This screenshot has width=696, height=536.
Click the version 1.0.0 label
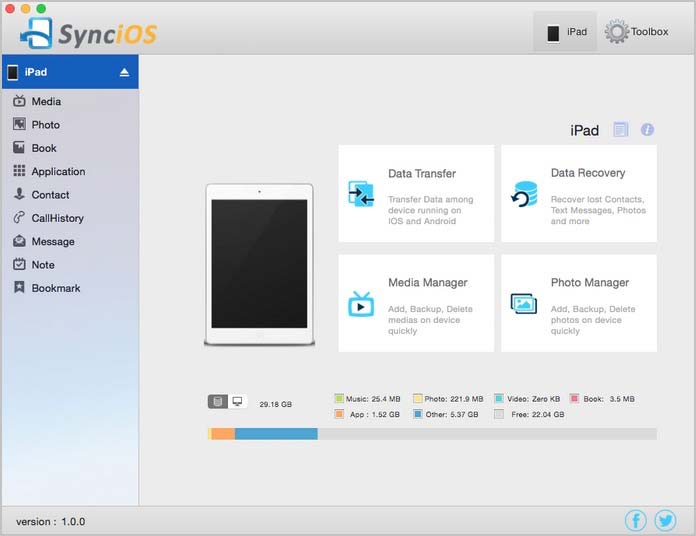coord(51,521)
